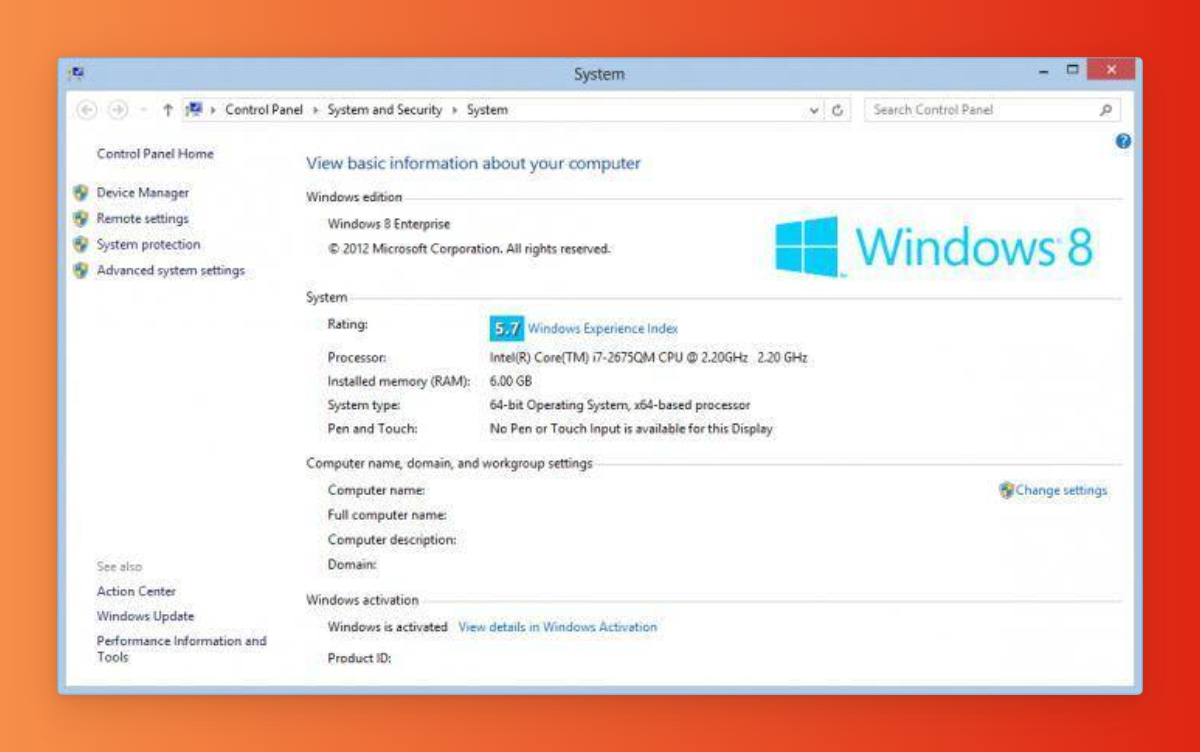
Task: Click the Computer name label
Action: pyautogui.click(x=376, y=490)
